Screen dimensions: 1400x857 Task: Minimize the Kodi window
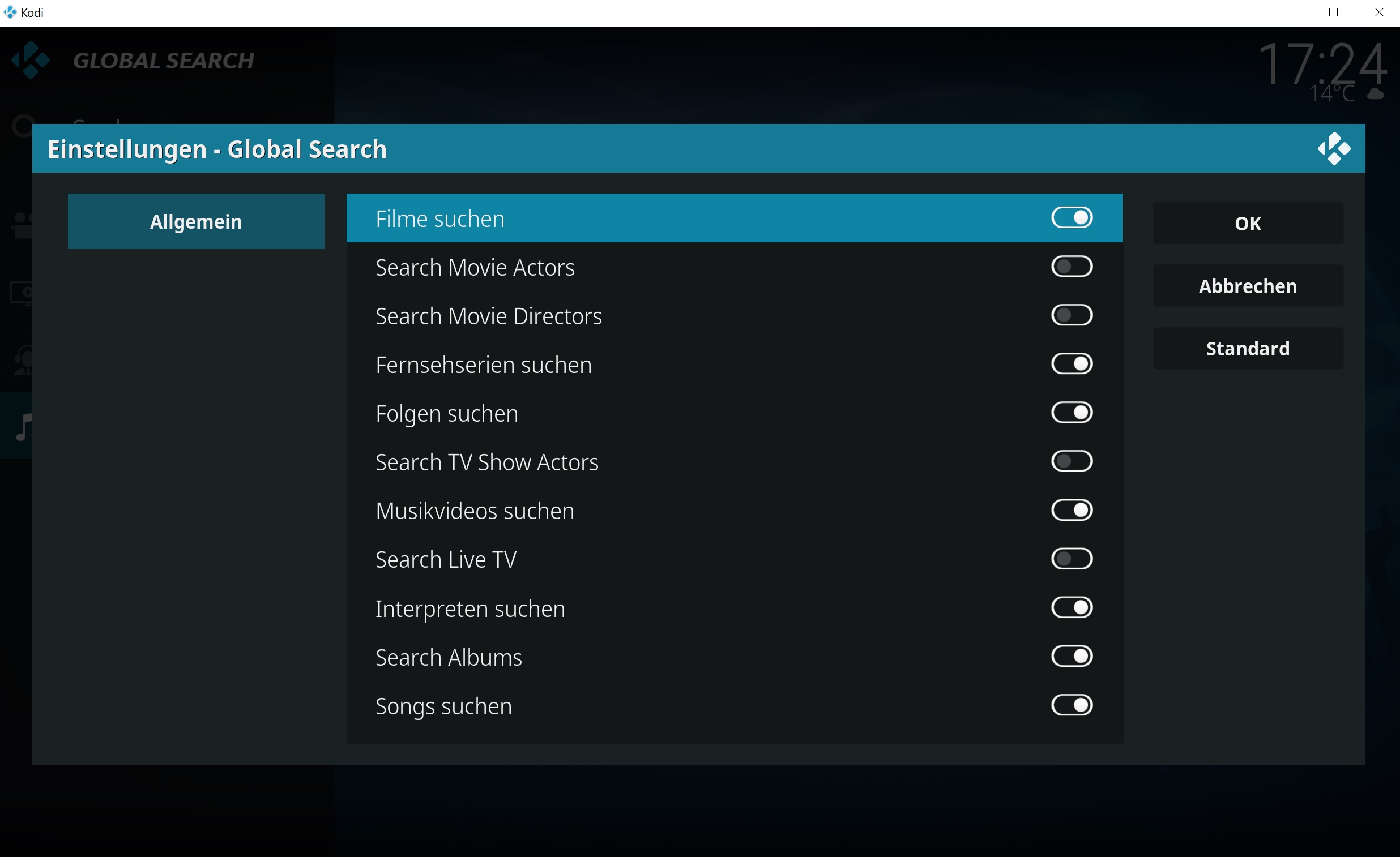tap(1287, 12)
